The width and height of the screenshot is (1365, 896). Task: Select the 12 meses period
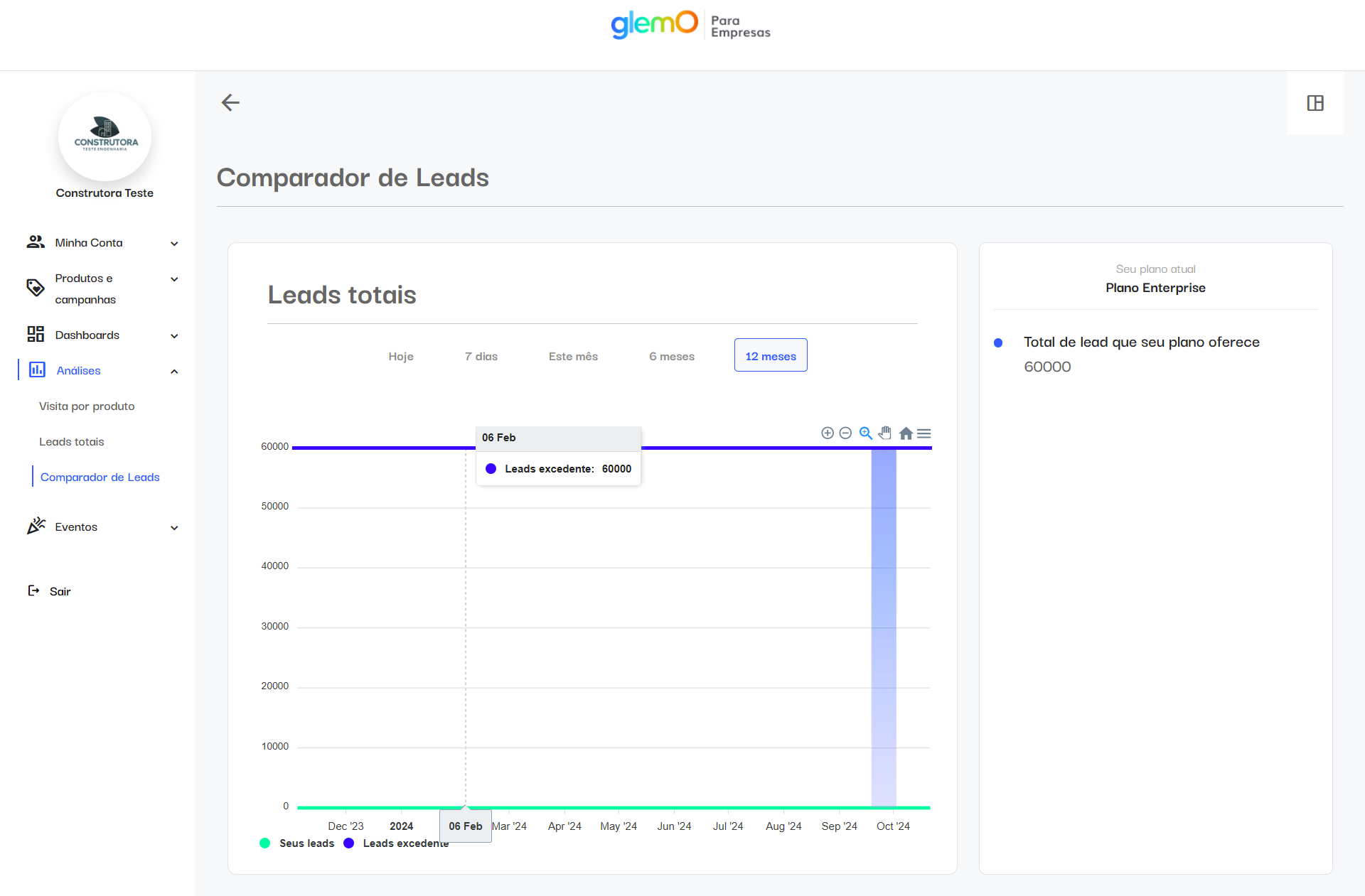771,356
